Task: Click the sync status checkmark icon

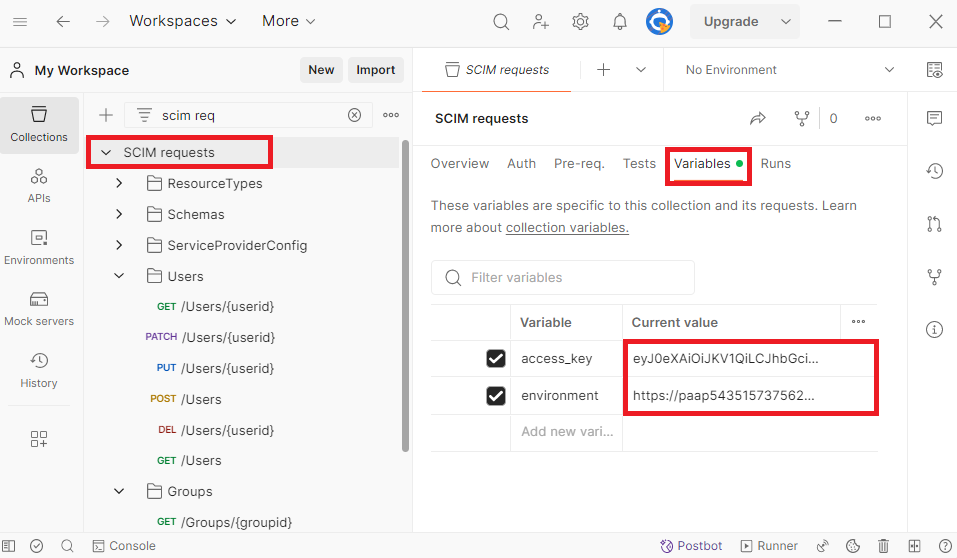Action: (37, 546)
